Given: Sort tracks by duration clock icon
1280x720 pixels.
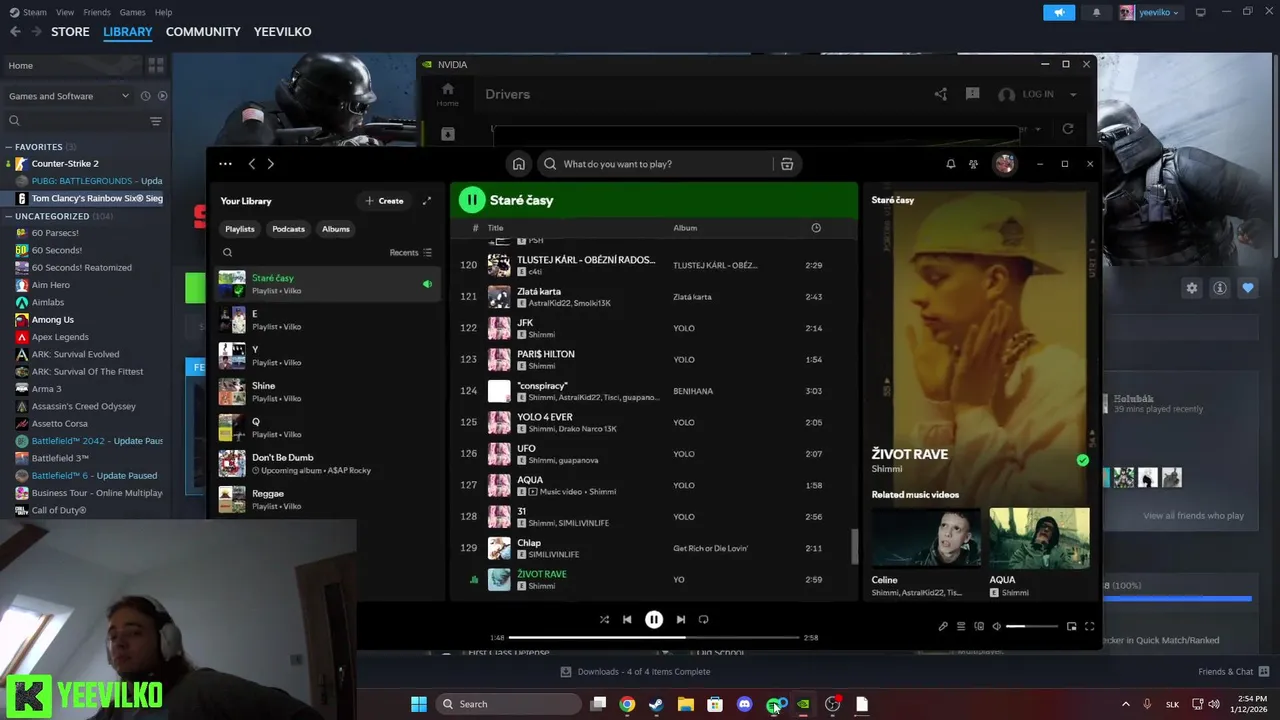Looking at the screenshot, I should (816, 228).
